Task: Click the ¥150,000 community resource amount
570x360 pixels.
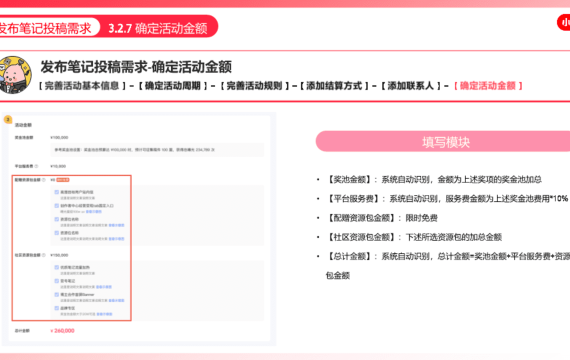Action: (x=59, y=255)
